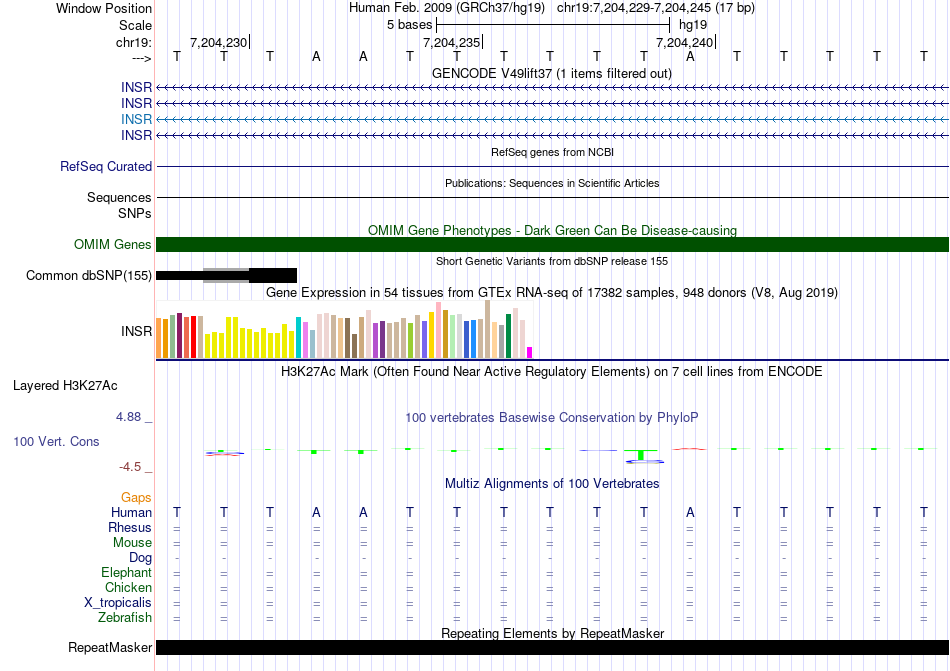
Task: Open the Layered H3K27Ac track label
Action: tap(65, 385)
